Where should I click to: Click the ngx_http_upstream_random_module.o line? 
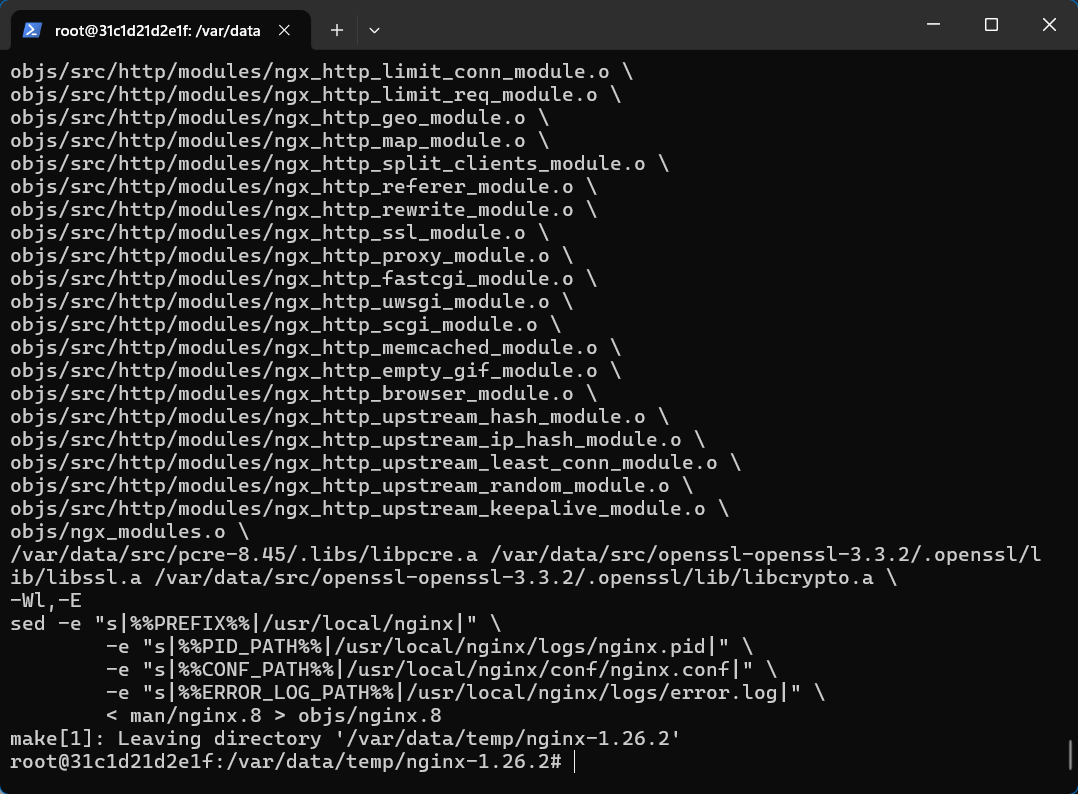coord(351,486)
